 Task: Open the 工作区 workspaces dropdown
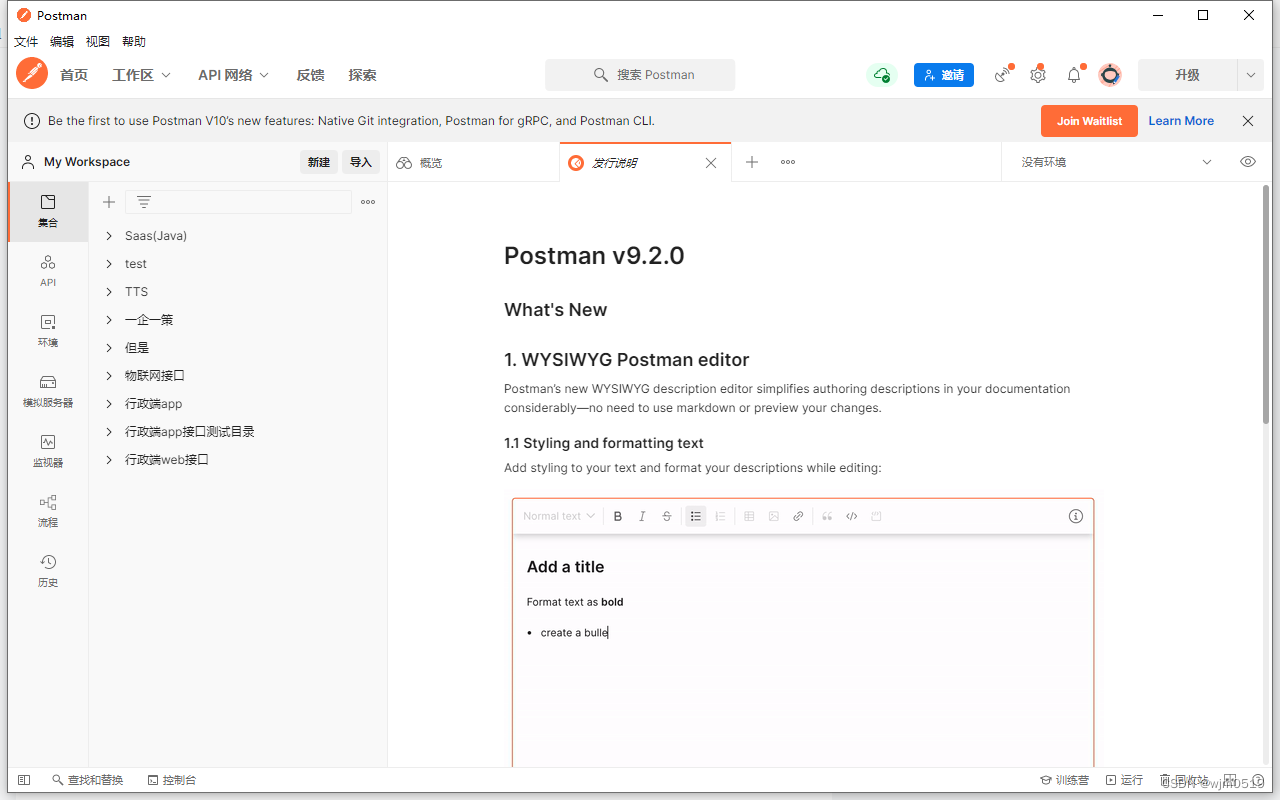click(141, 75)
